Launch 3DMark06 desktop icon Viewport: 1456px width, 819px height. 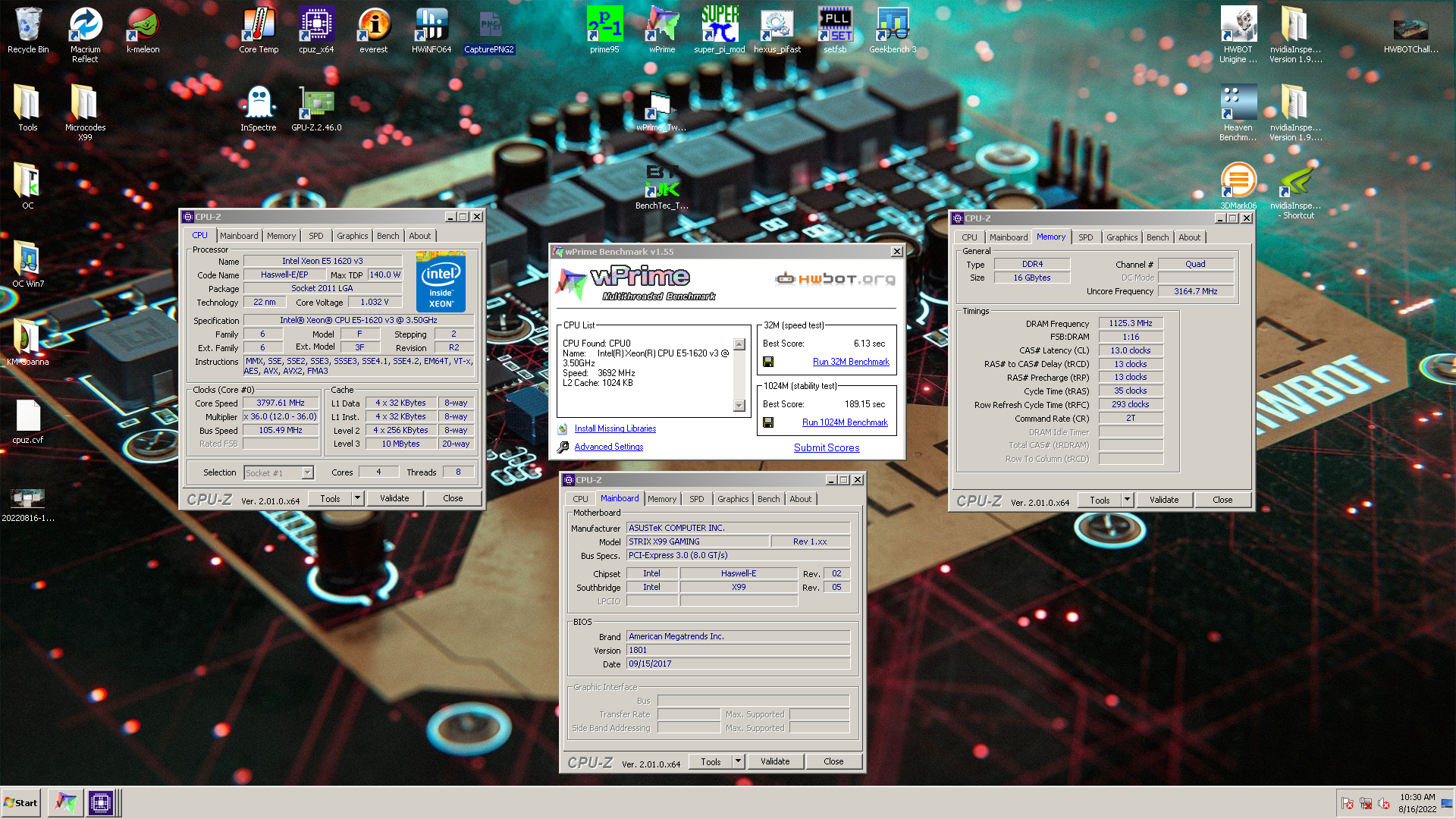[x=1238, y=186]
